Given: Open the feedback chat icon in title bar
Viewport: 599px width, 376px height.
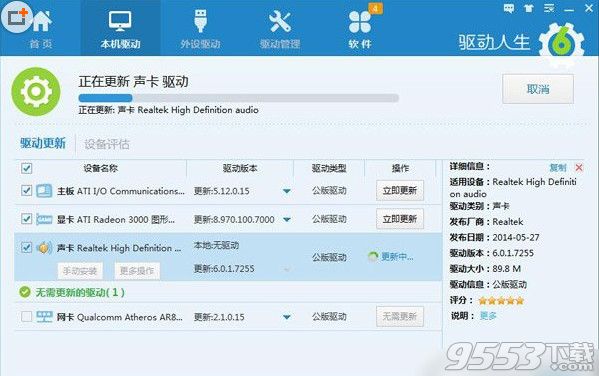Looking at the screenshot, I should (509, 8).
